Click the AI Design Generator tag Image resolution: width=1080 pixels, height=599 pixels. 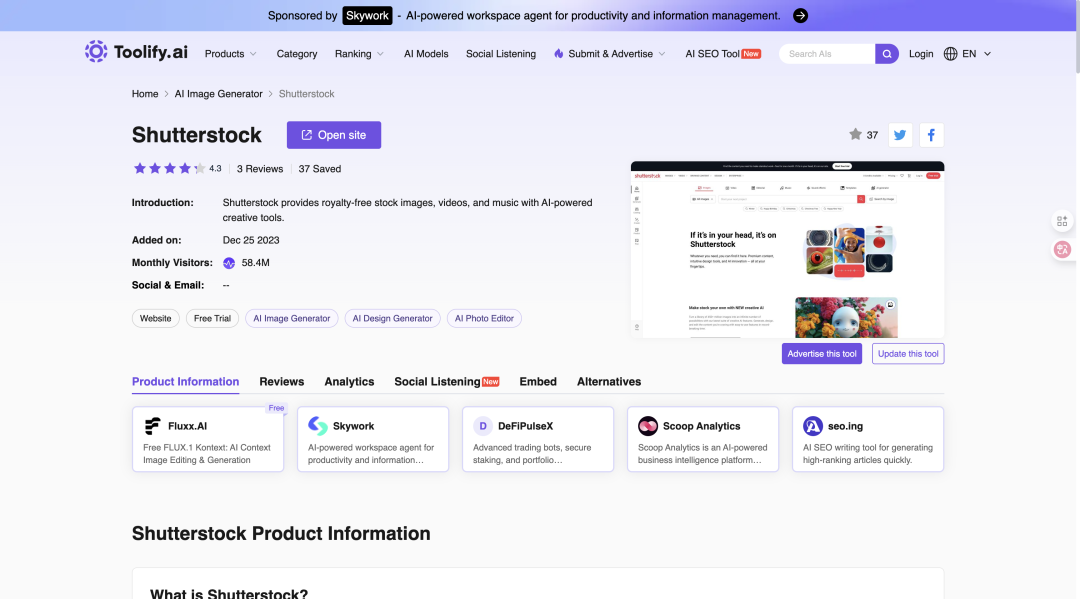coord(393,318)
